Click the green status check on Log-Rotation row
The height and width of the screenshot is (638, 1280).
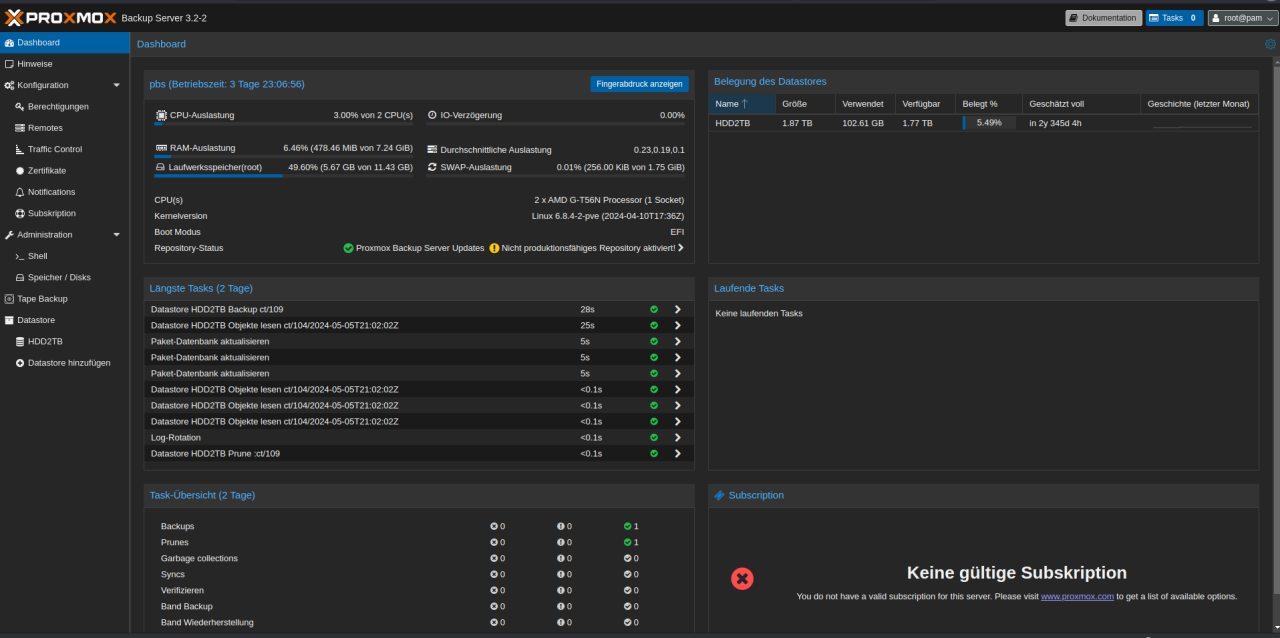[x=654, y=437]
